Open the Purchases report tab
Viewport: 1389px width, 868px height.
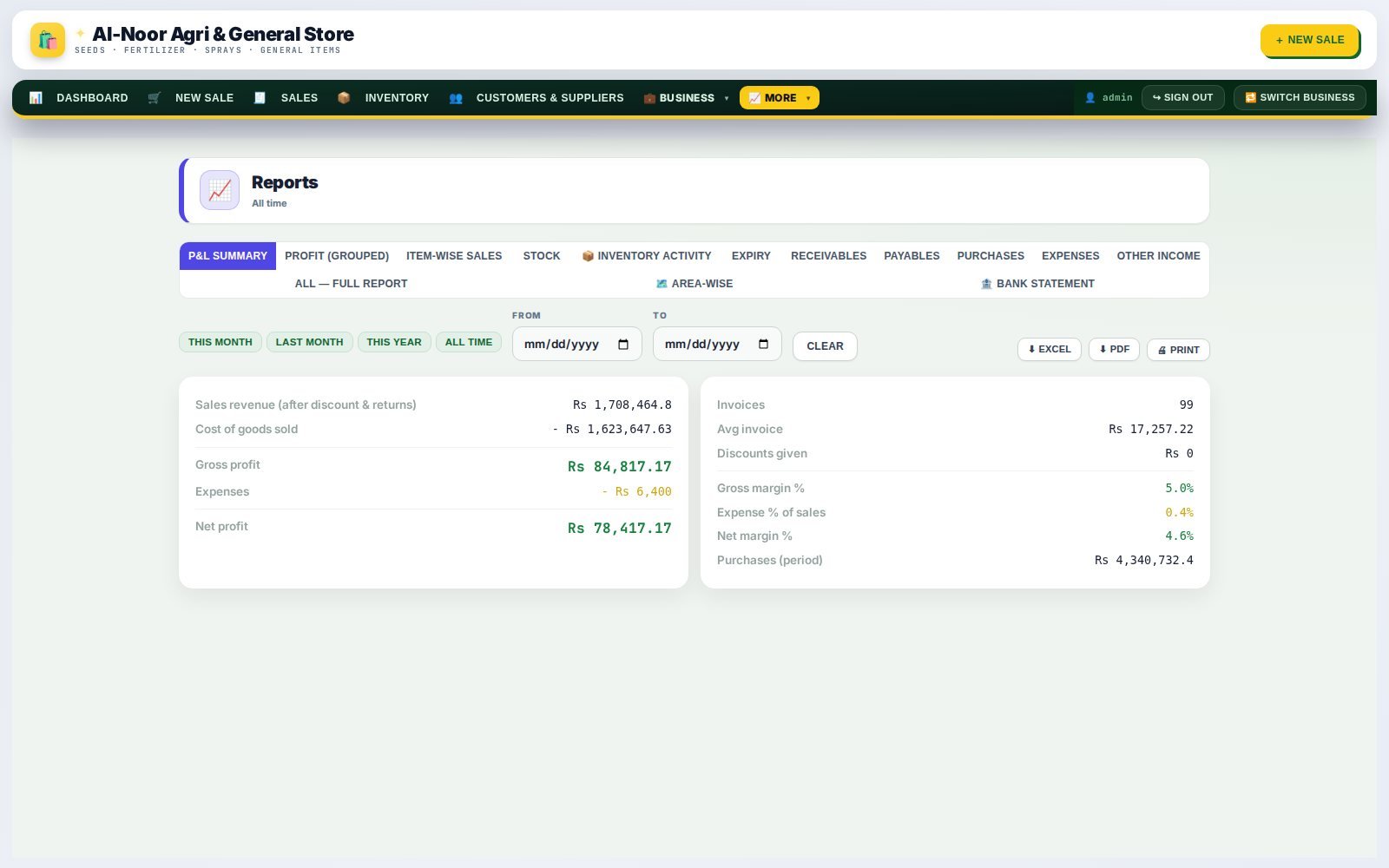(991, 256)
